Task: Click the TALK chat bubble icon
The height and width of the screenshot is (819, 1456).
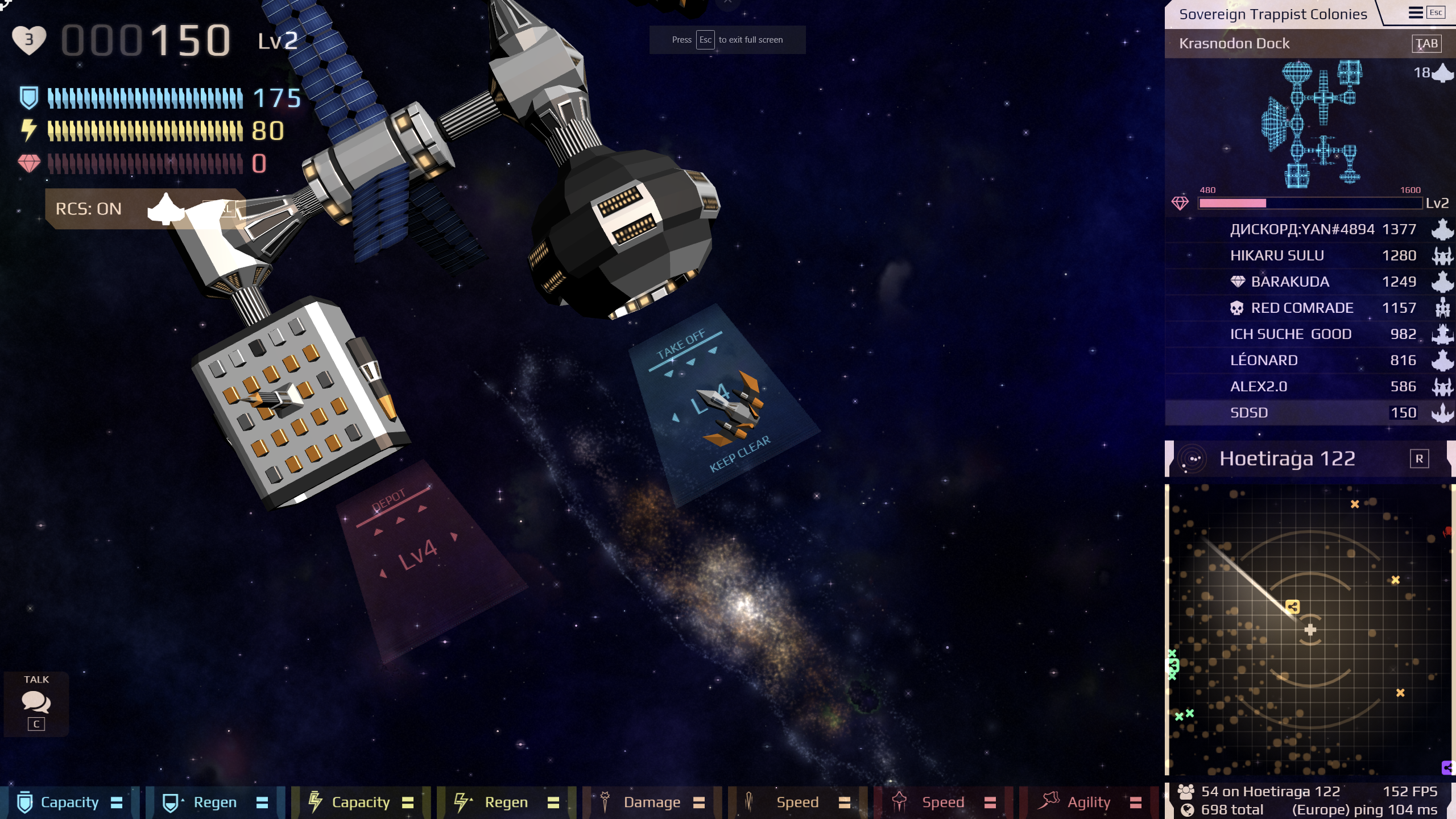Action: tap(37, 701)
